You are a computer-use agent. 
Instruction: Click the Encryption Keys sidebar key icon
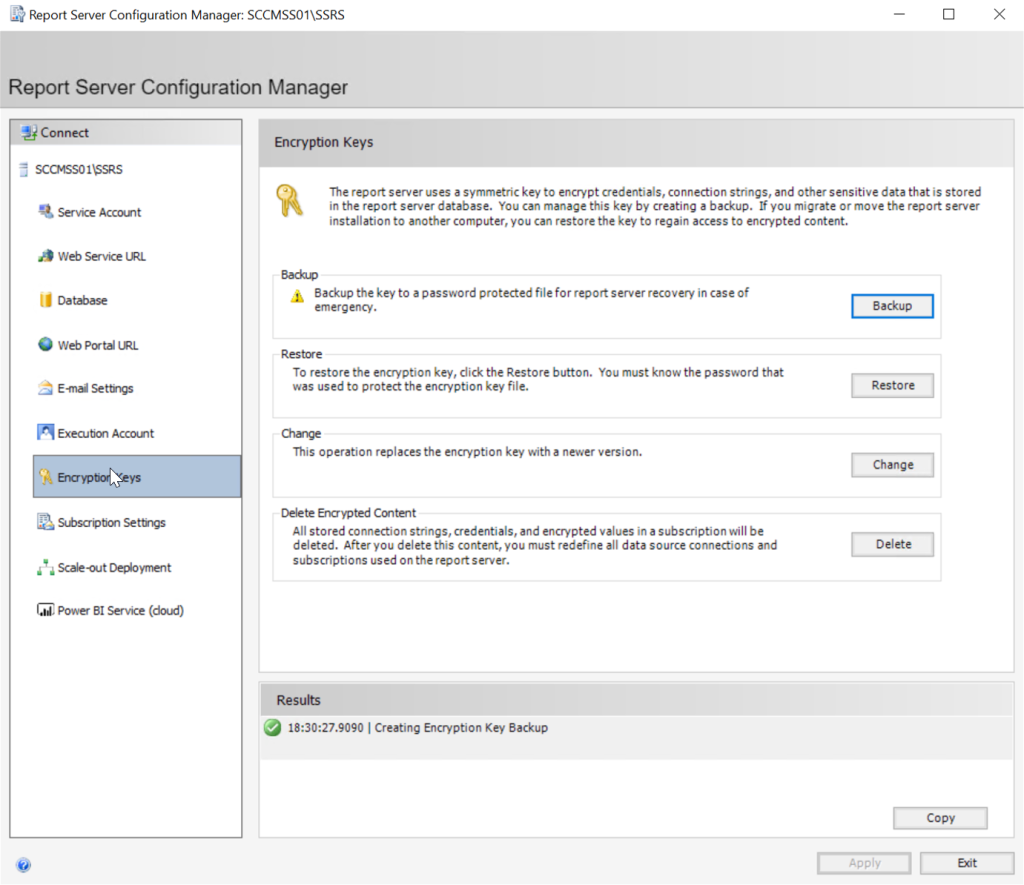[45, 477]
